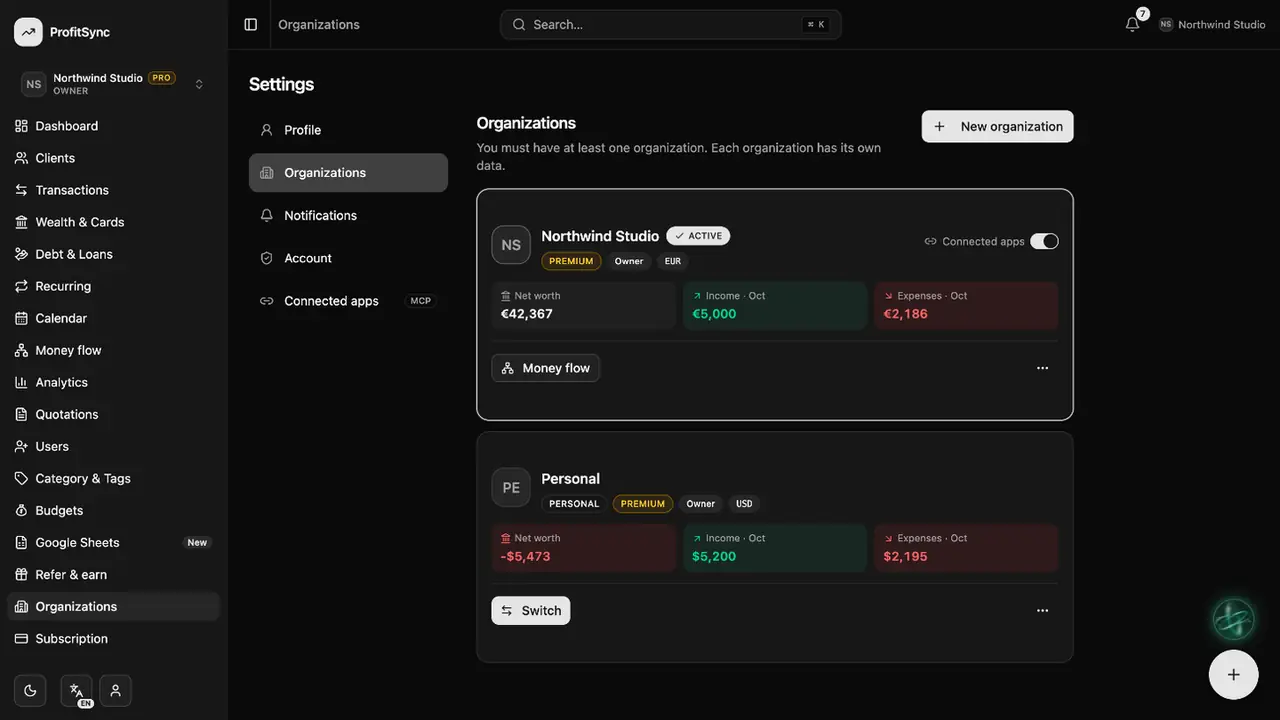Click Income Oct €5,000 tile
Screen dimensions: 1280x720
775,305
